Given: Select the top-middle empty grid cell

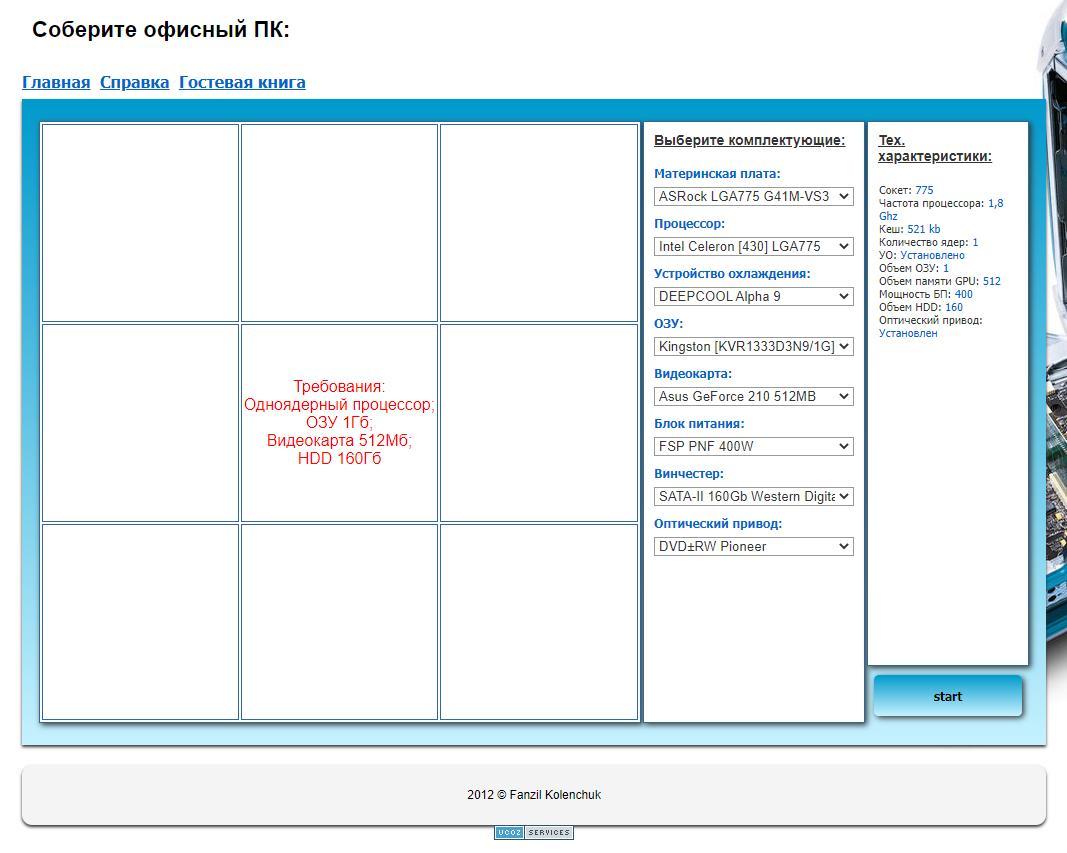Looking at the screenshot, I should click(339, 222).
